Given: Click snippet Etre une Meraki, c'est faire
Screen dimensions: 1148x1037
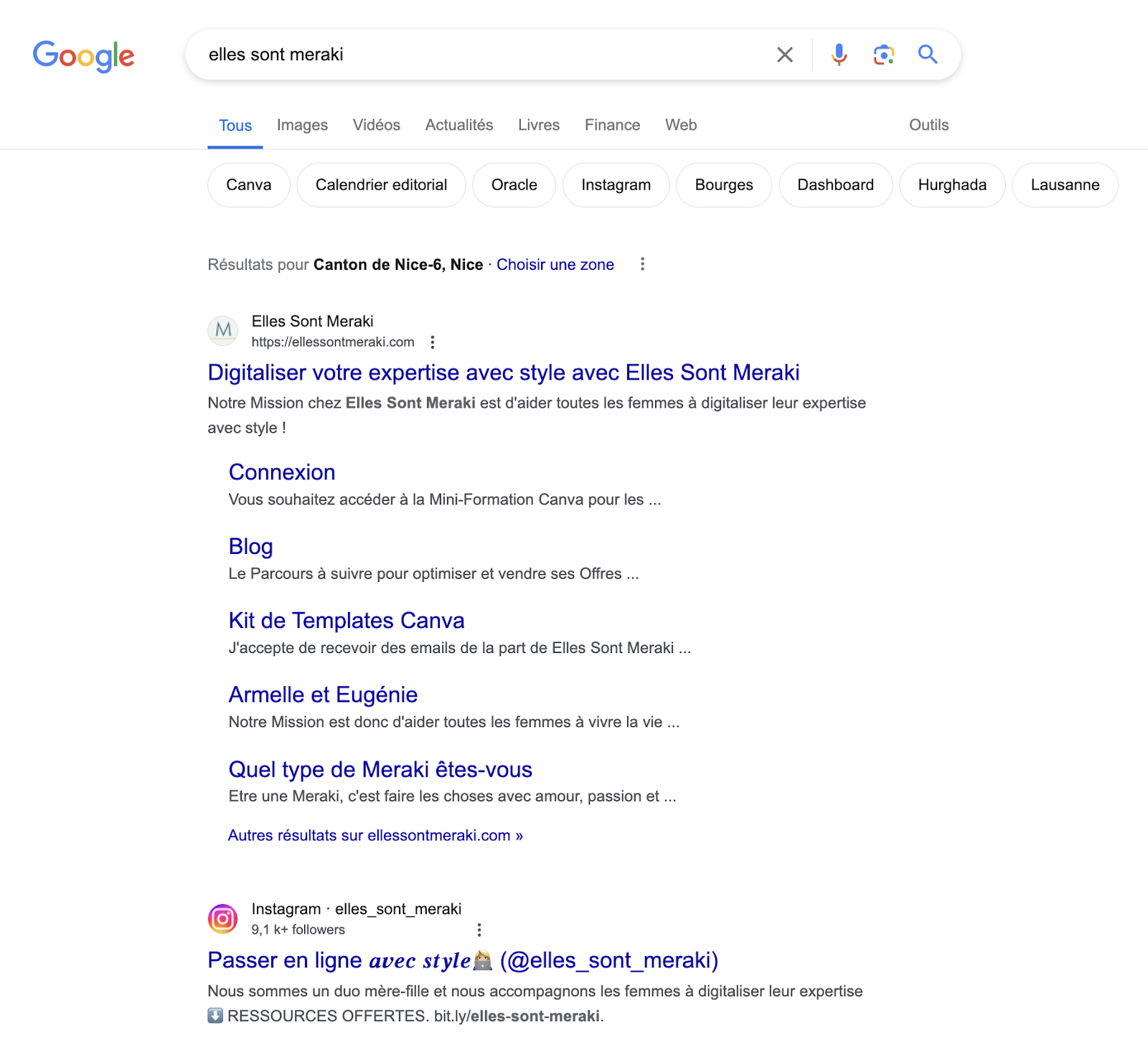Looking at the screenshot, I should [x=452, y=797].
